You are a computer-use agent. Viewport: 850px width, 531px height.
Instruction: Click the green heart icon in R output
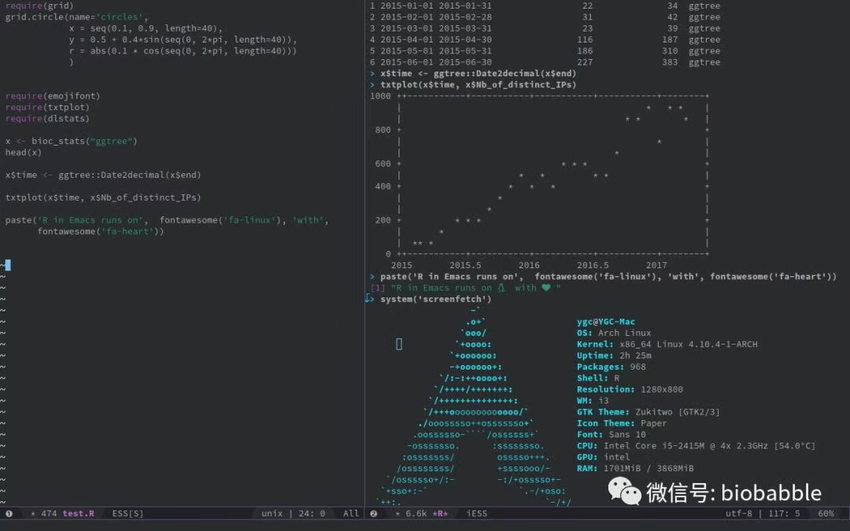(x=546, y=288)
